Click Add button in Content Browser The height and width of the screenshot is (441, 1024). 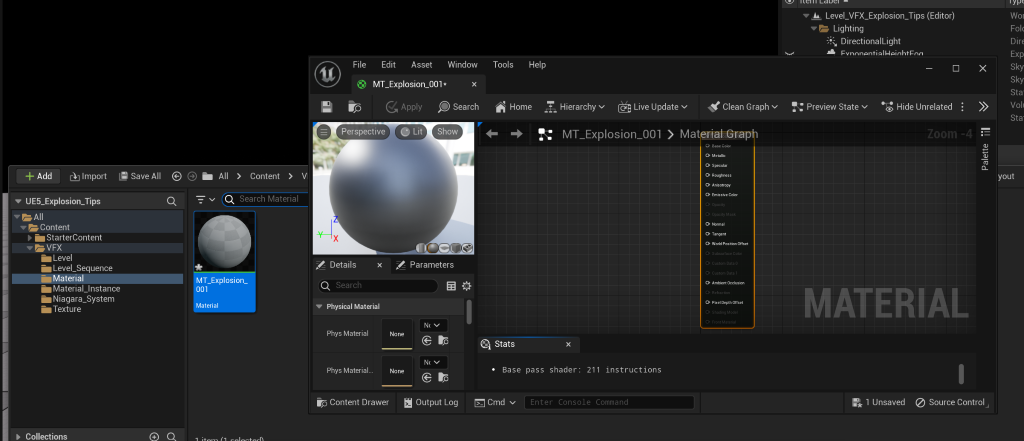39,176
